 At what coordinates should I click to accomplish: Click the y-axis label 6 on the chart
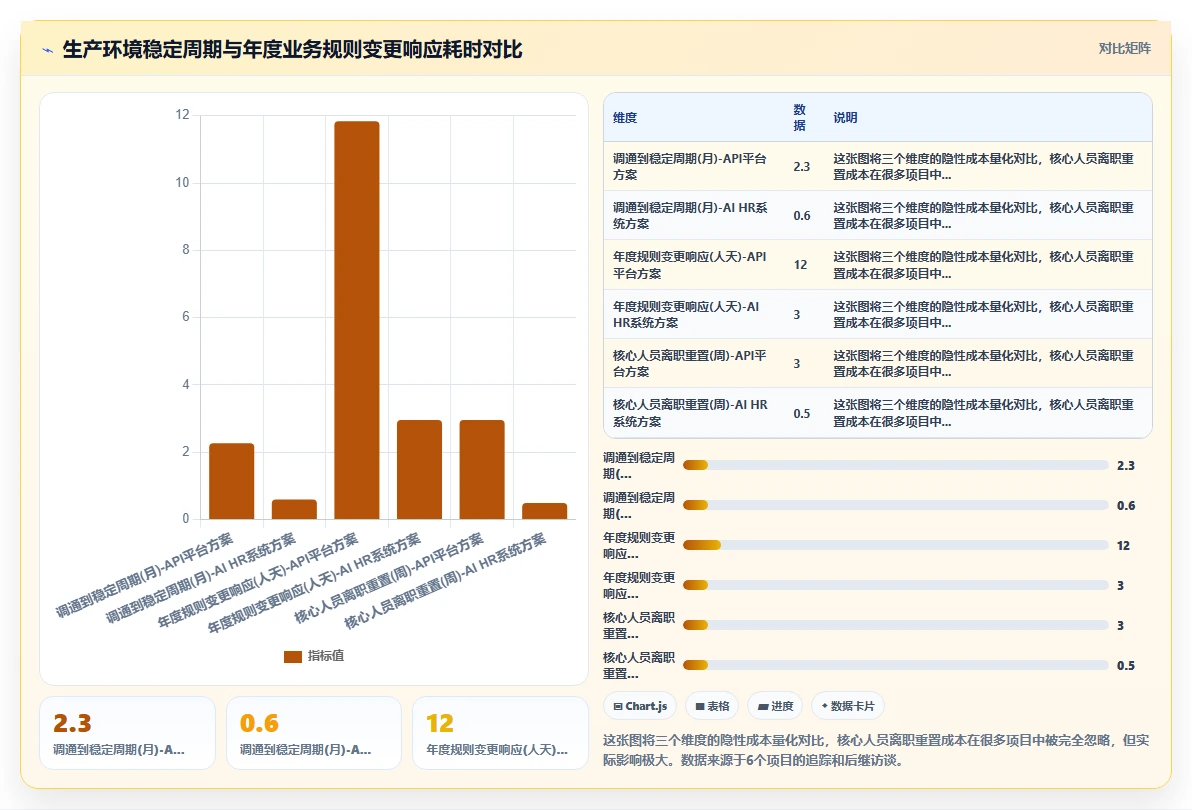185,317
